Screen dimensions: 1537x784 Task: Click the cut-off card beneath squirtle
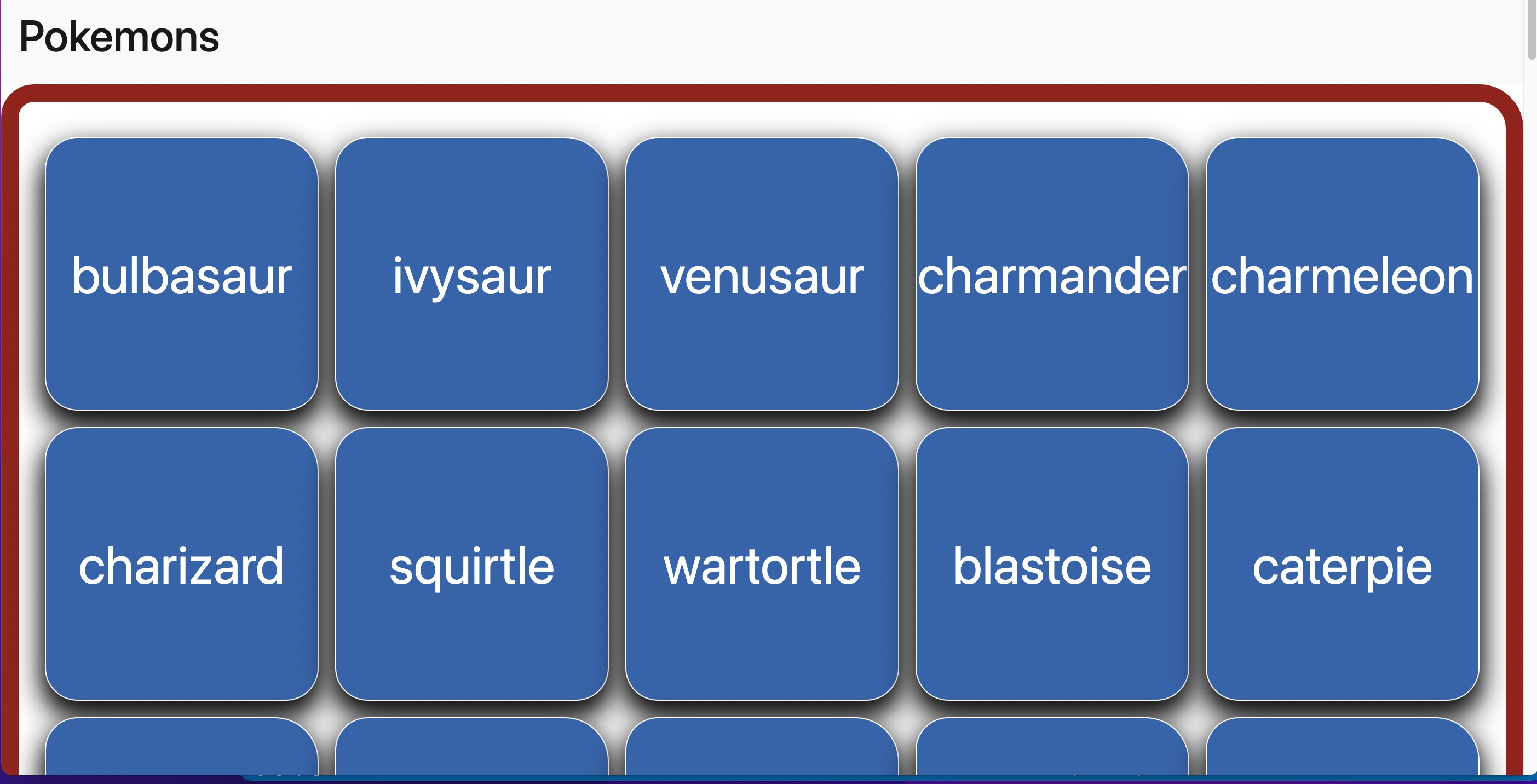point(471,747)
